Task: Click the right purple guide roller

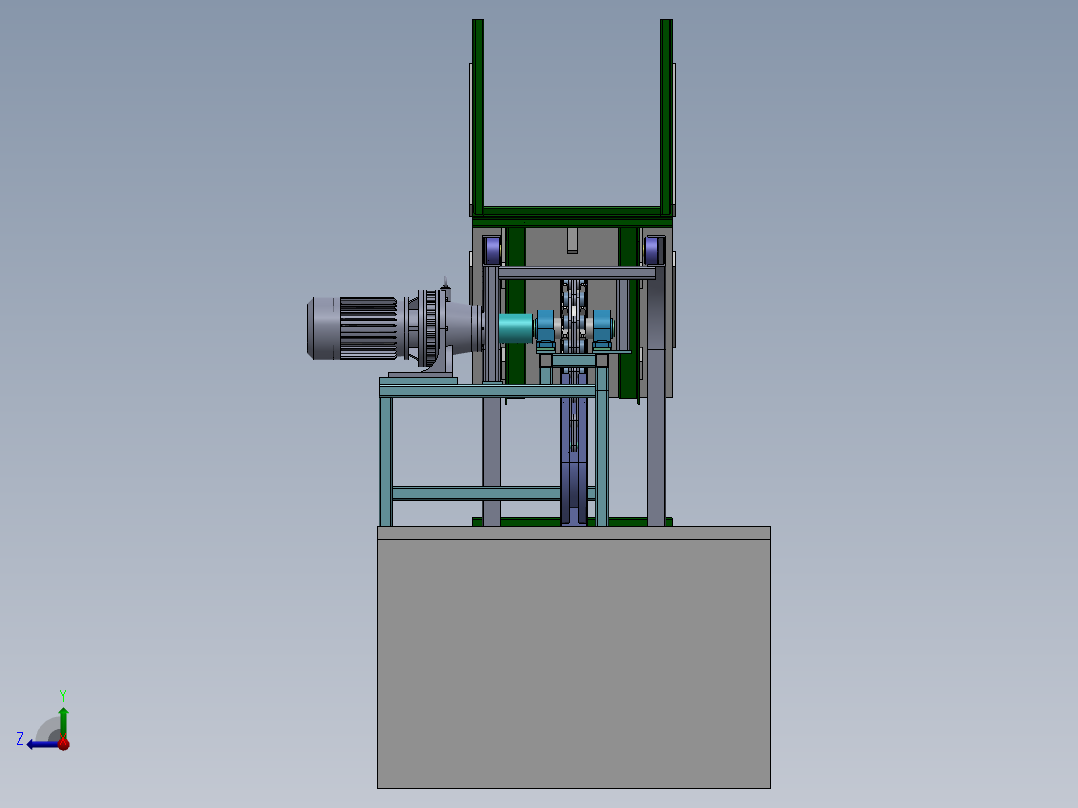Action: [652, 250]
